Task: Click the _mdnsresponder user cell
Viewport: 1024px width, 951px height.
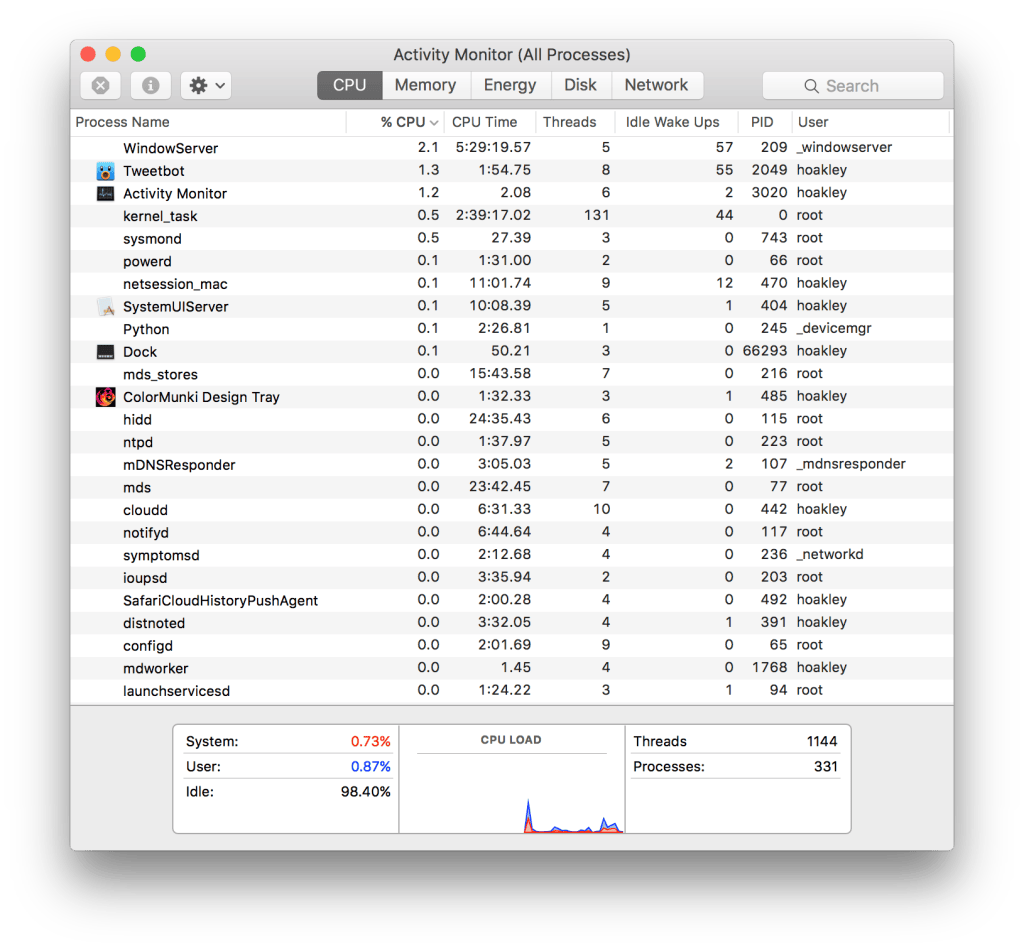Action: (x=851, y=464)
